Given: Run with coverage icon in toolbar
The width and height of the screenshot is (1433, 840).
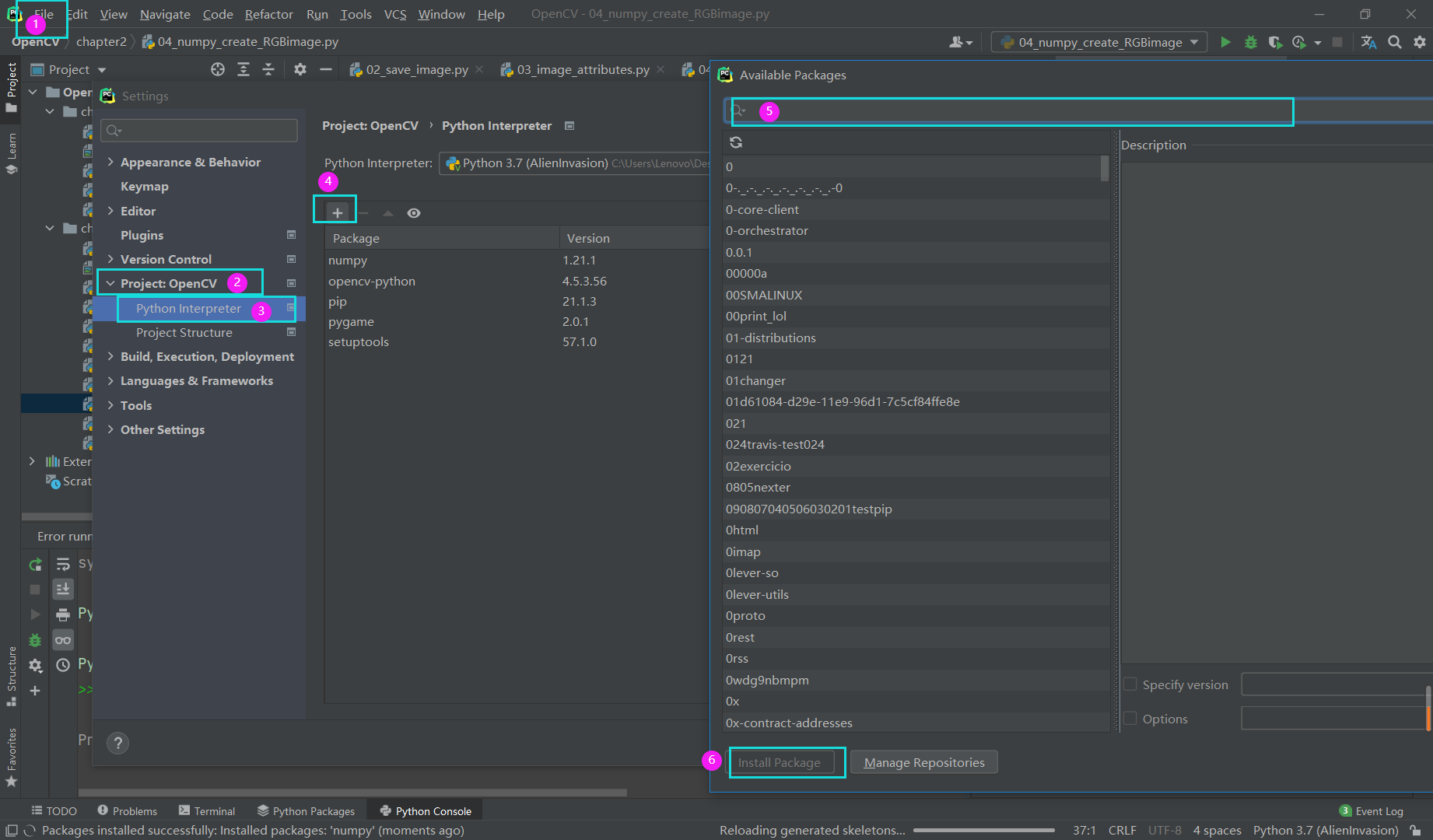Looking at the screenshot, I should 1274,42.
